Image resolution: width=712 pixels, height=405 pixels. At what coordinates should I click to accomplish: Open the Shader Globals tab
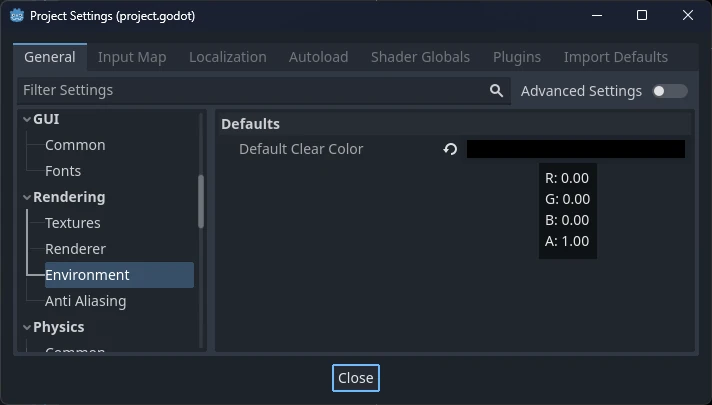click(x=420, y=57)
